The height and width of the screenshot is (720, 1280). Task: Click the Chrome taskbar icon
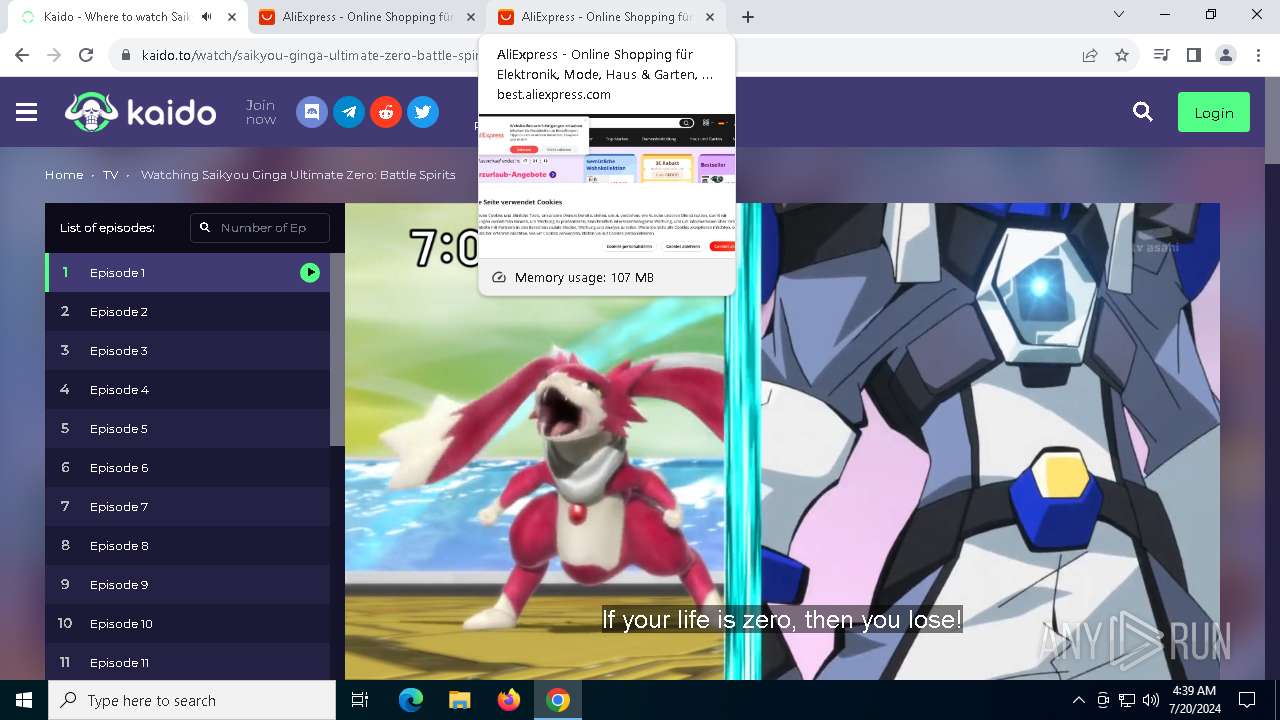click(558, 700)
